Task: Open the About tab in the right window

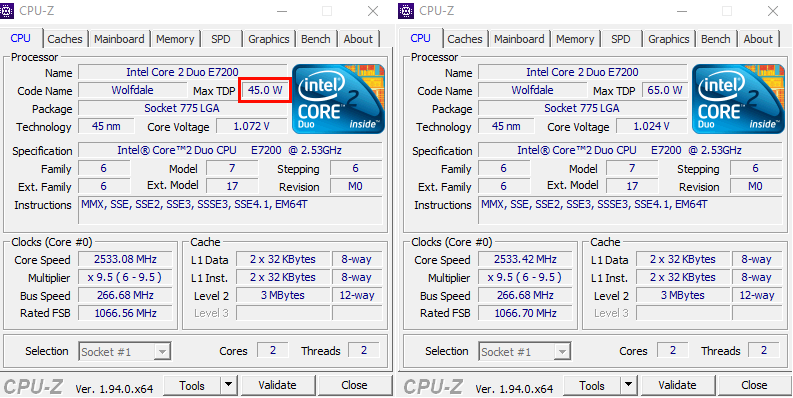Action: click(x=758, y=39)
